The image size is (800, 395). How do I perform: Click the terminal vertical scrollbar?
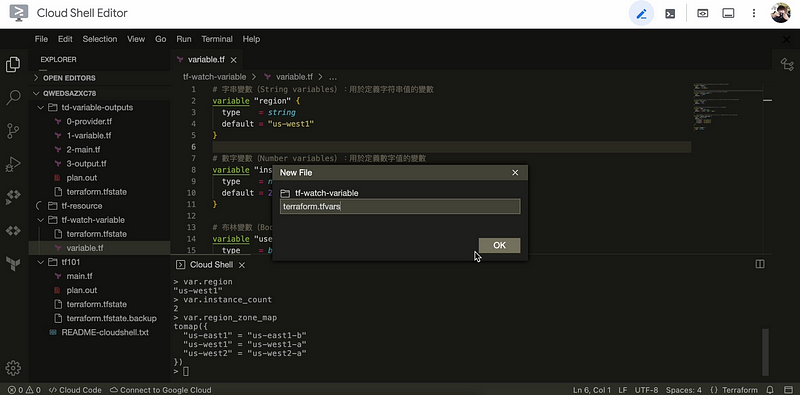click(765, 352)
